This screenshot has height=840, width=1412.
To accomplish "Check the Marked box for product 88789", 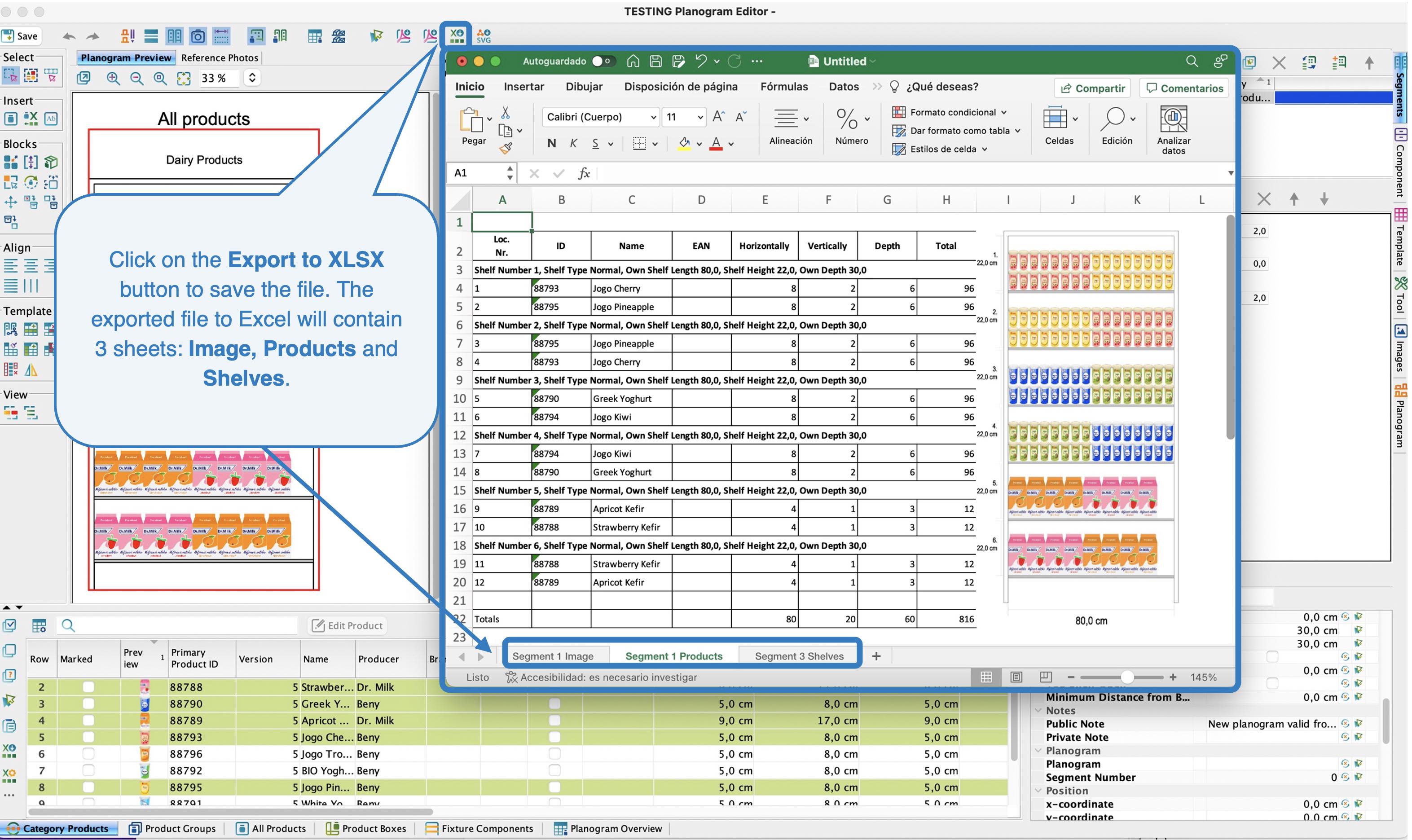I will (88, 721).
